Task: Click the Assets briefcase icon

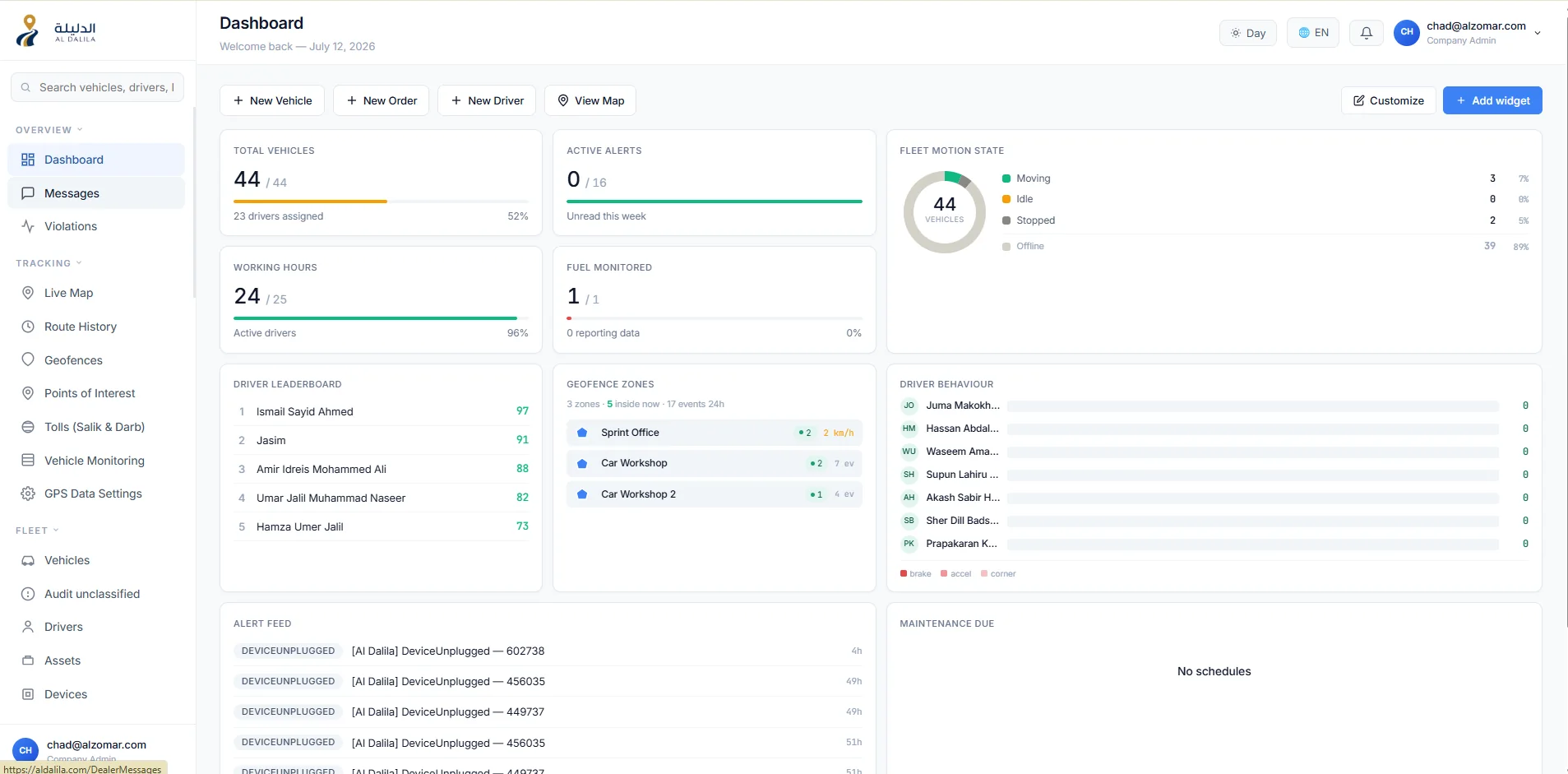Action: coord(28,660)
